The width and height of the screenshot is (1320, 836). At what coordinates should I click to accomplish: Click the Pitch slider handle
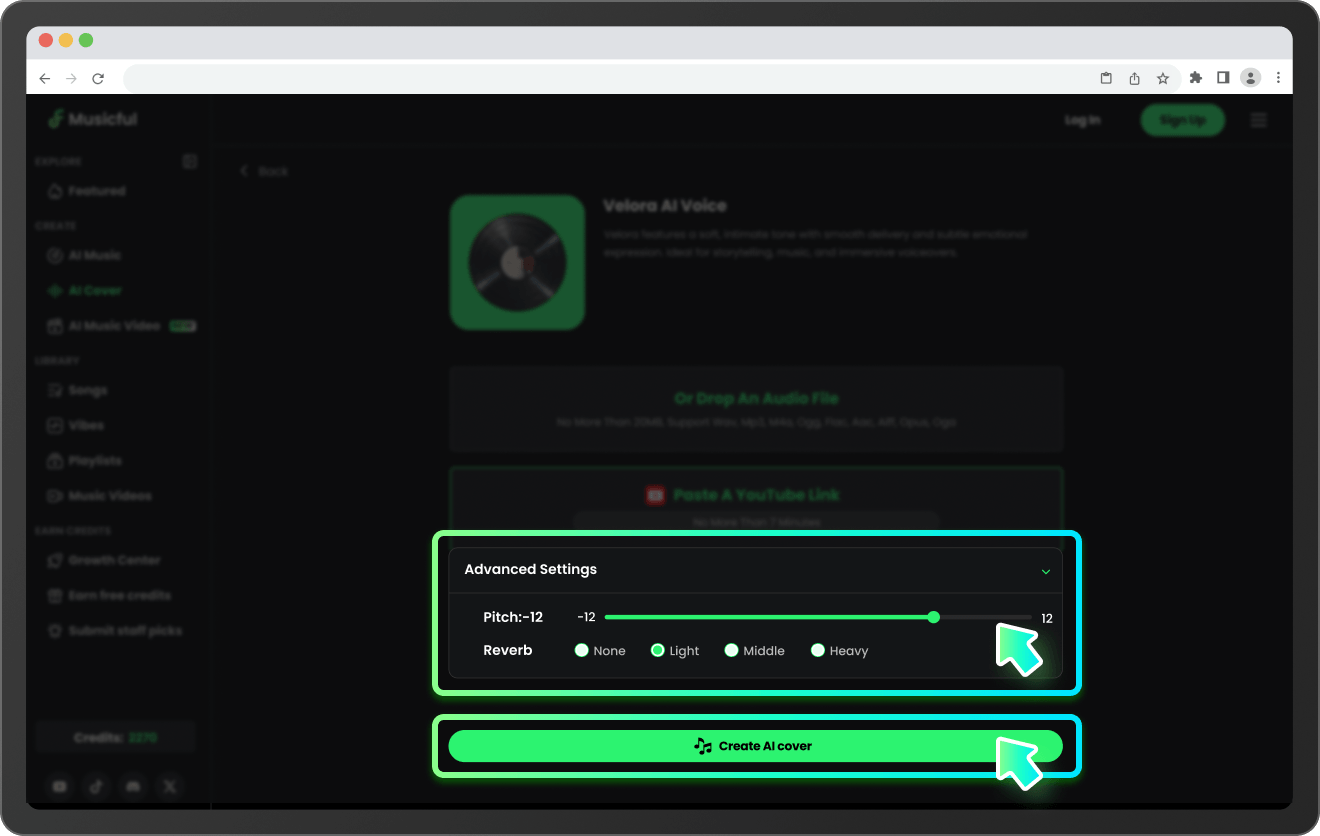934,618
